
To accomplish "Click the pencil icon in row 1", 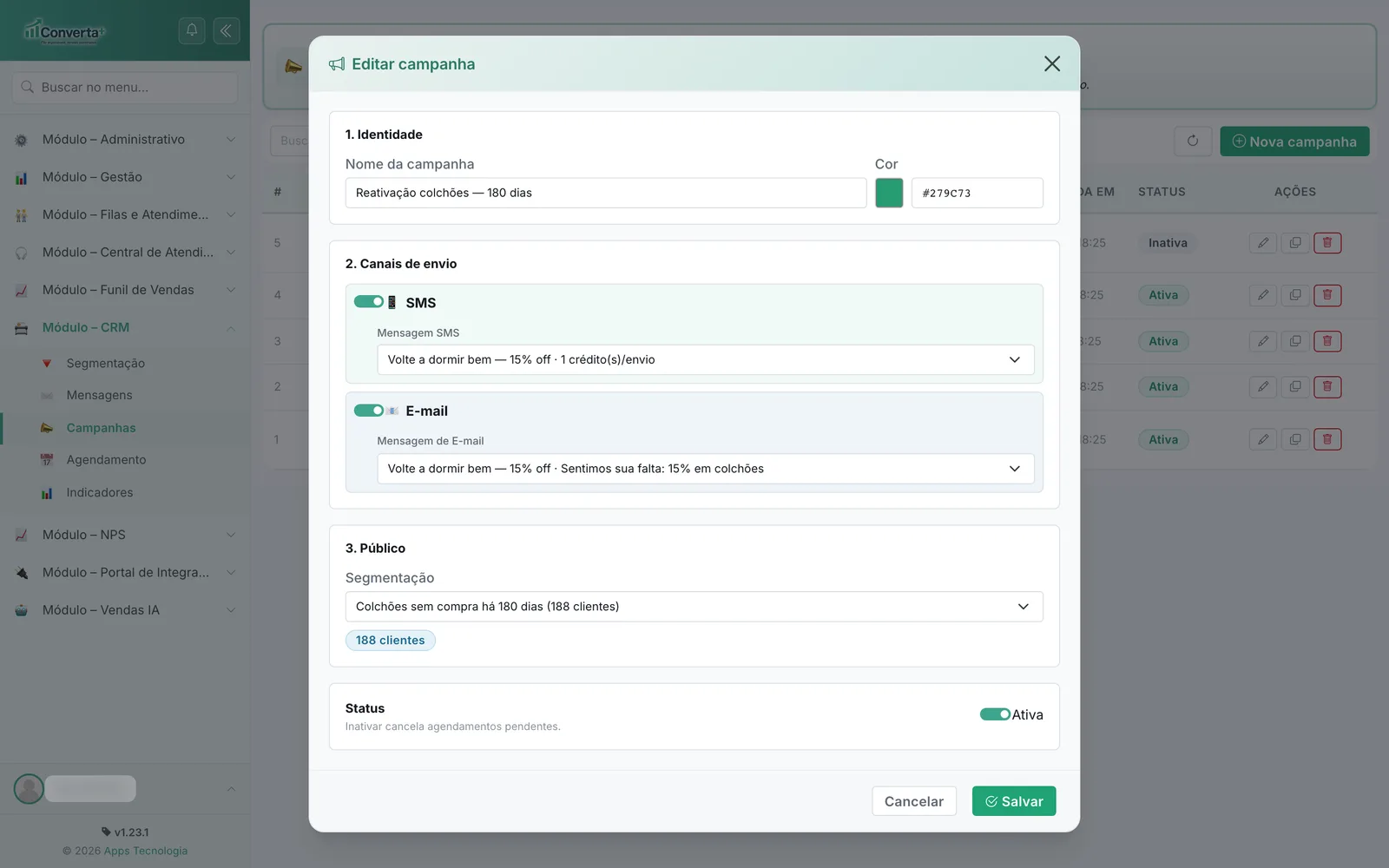I will [1263, 439].
